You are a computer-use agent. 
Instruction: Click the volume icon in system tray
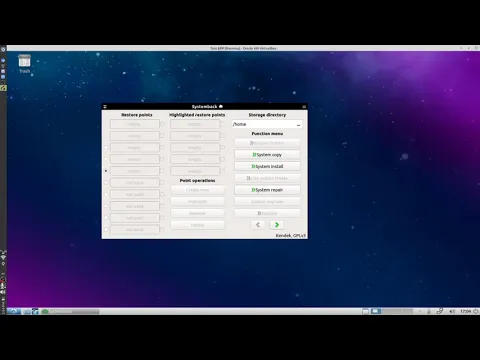point(452,311)
